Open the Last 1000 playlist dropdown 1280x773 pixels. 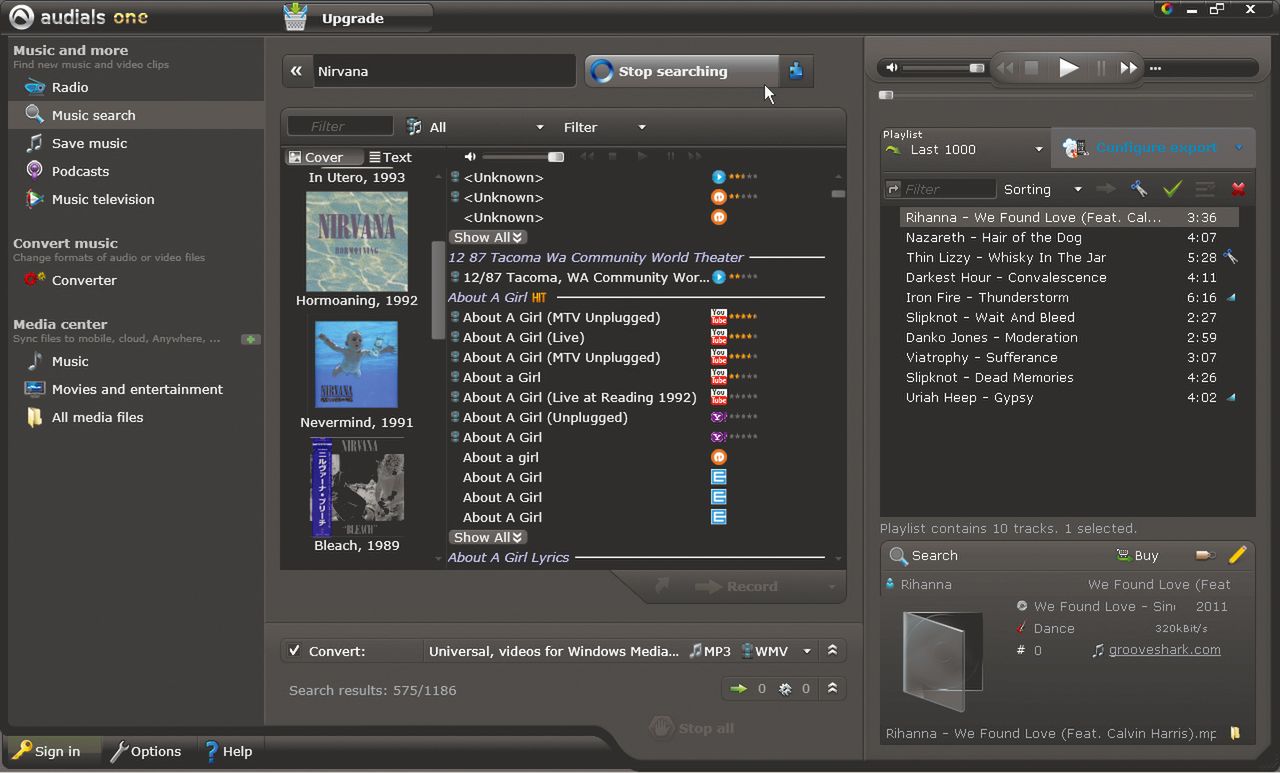click(964, 150)
